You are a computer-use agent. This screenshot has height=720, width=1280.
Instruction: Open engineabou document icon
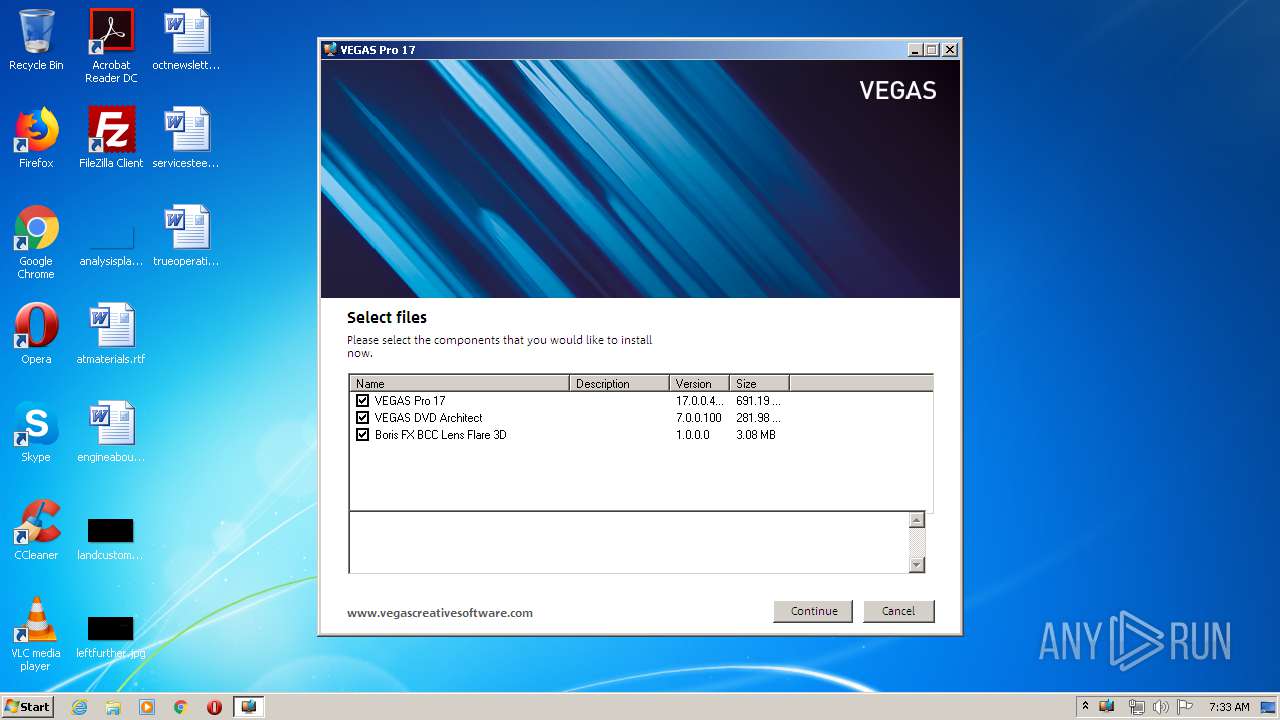click(x=111, y=432)
